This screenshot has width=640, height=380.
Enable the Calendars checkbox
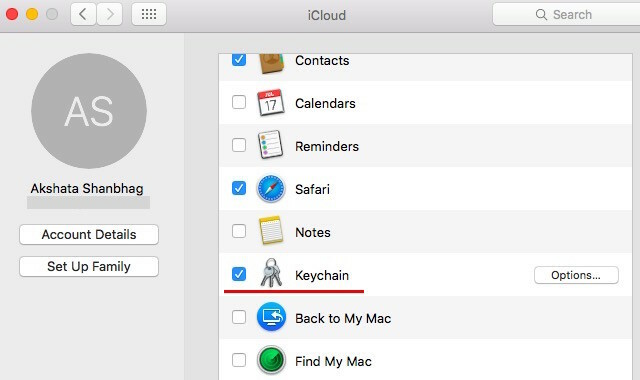tap(239, 102)
